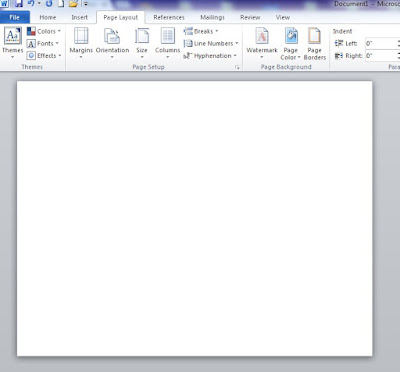Expand the Breaks dropdown

pyautogui.click(x=201, y=31)
